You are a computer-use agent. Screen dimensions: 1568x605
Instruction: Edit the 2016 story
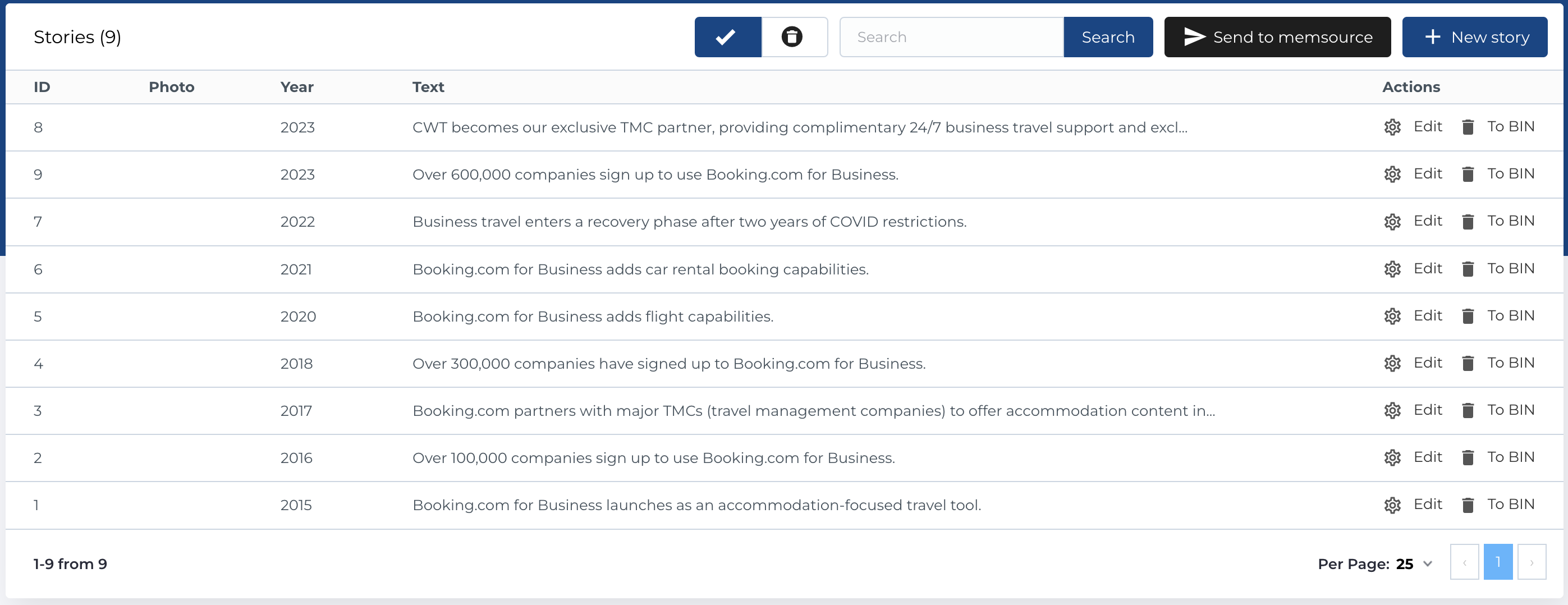(x=1427, y=457)
